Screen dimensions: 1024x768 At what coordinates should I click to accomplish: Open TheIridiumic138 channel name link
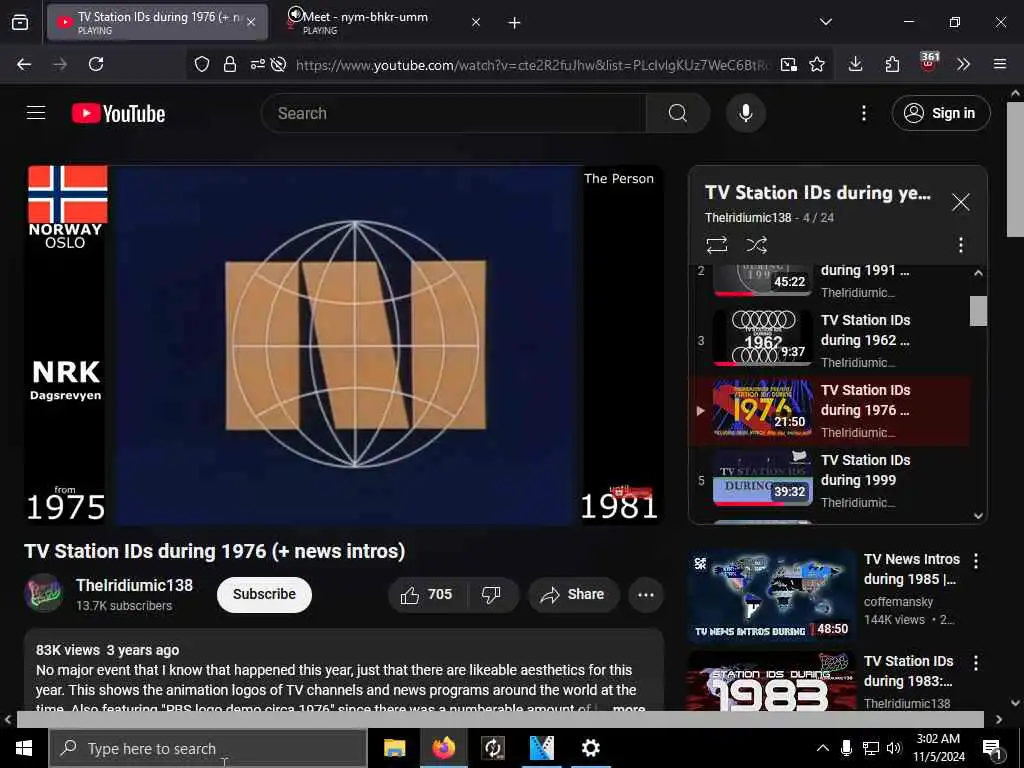pos(135,585)
